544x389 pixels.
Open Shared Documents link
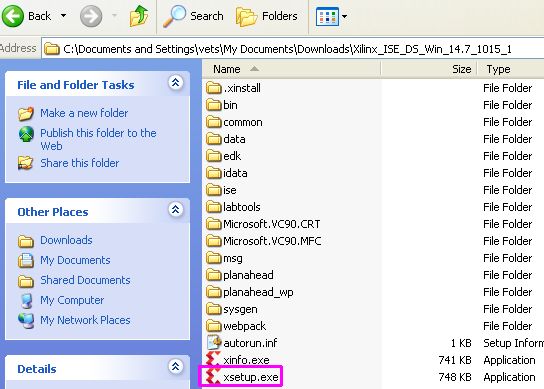click(x=85, y=280)
